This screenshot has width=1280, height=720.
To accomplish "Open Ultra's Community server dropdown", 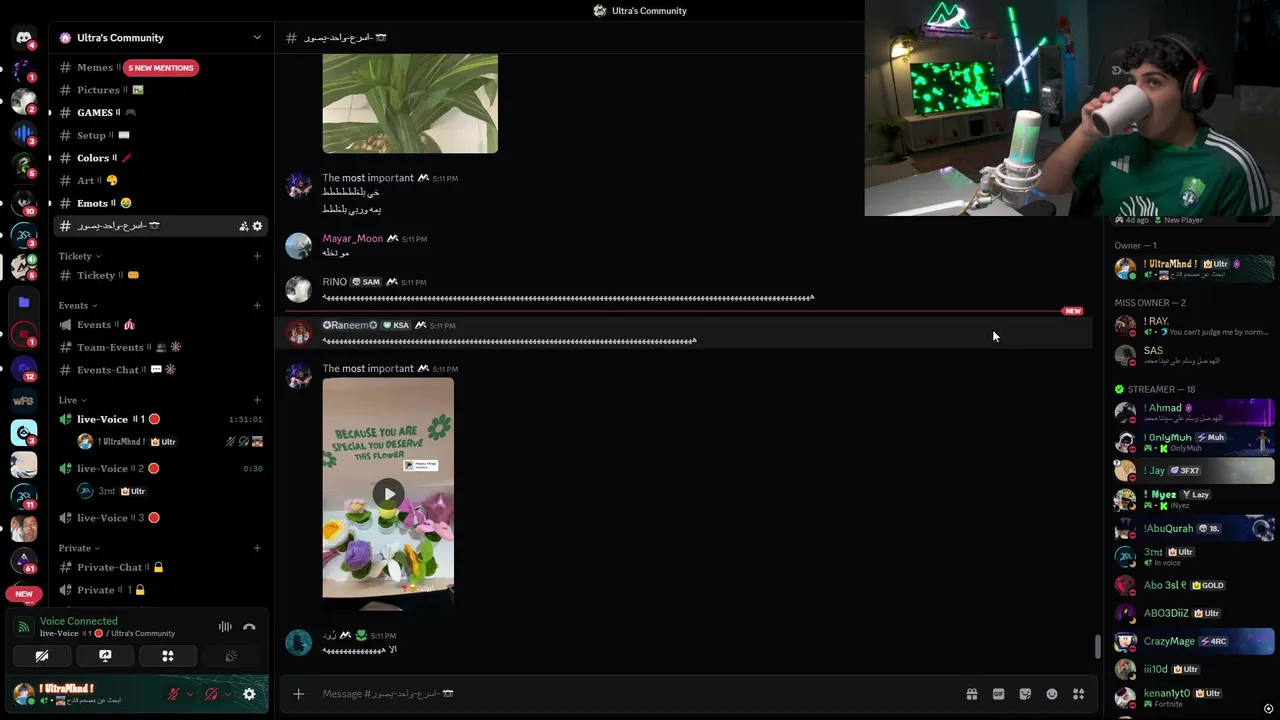I will [161, 37].
